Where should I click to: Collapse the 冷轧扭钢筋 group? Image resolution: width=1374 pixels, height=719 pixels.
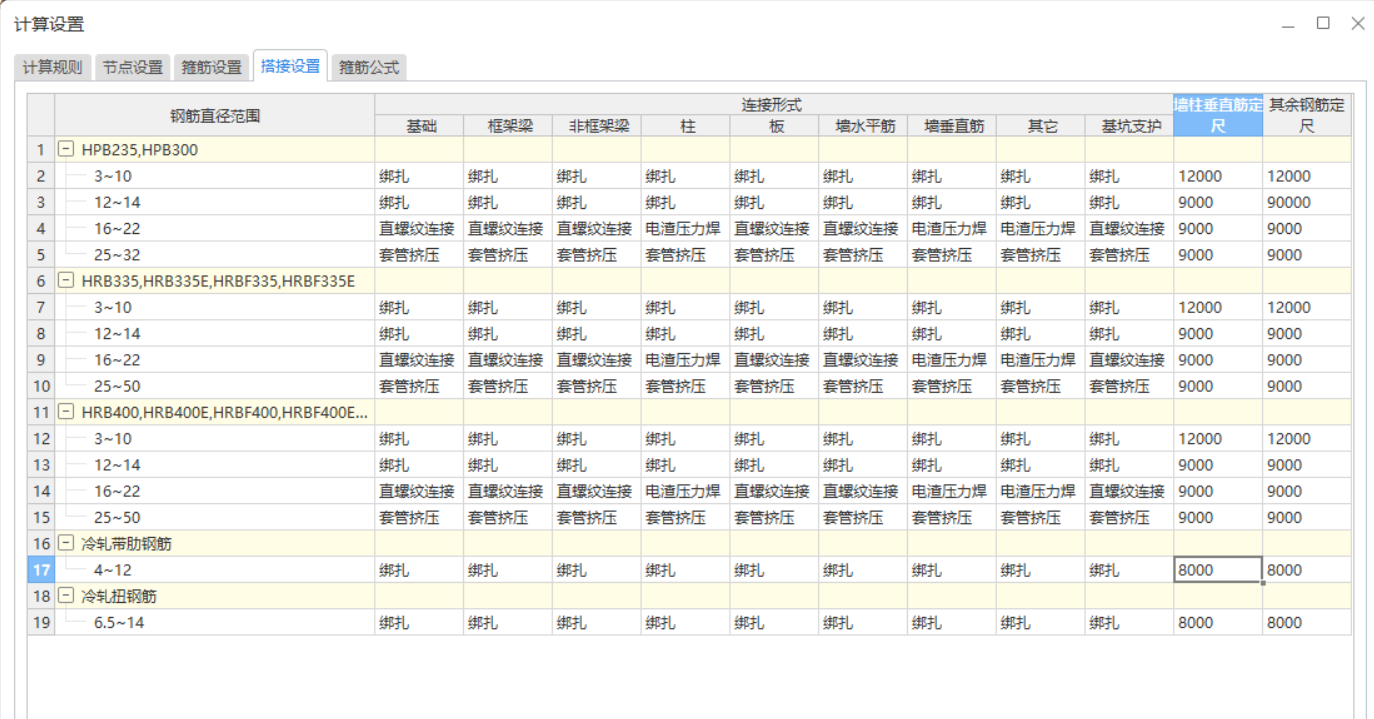coord(65,595)
